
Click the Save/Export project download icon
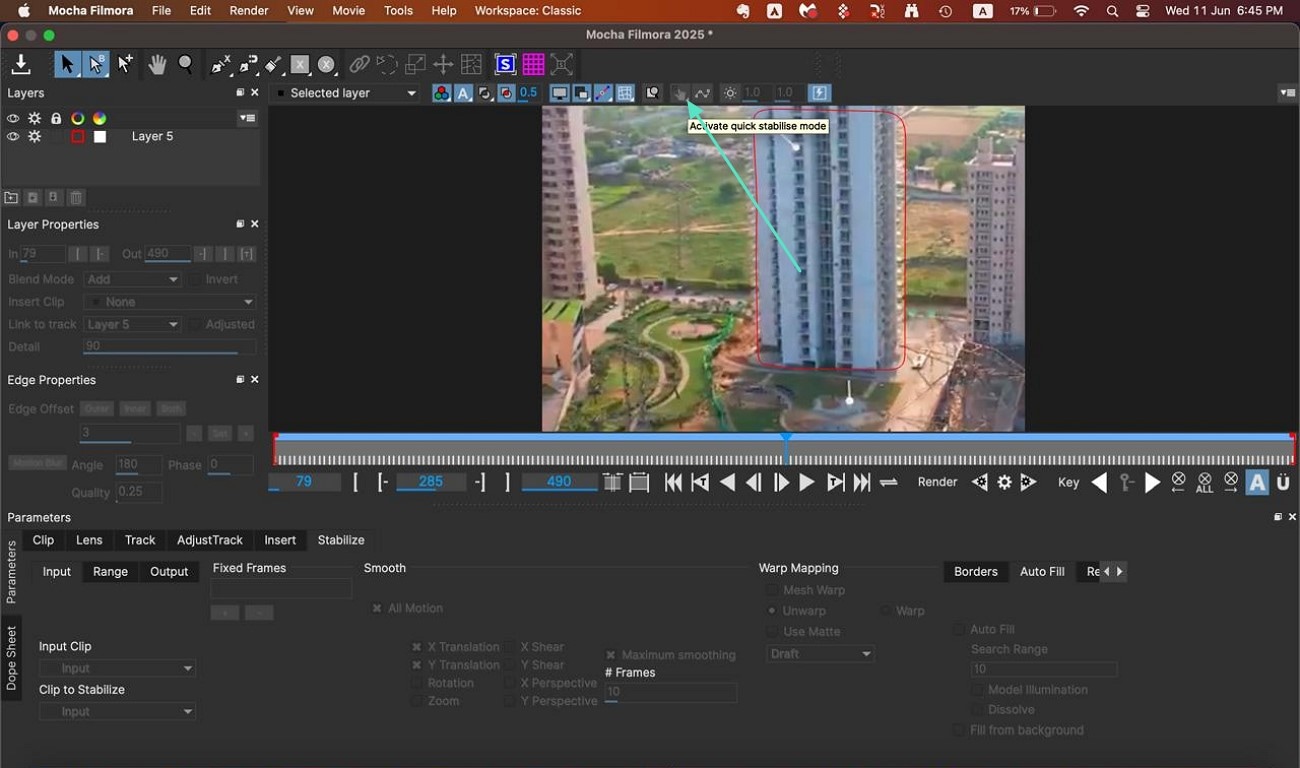coord(20,65)
